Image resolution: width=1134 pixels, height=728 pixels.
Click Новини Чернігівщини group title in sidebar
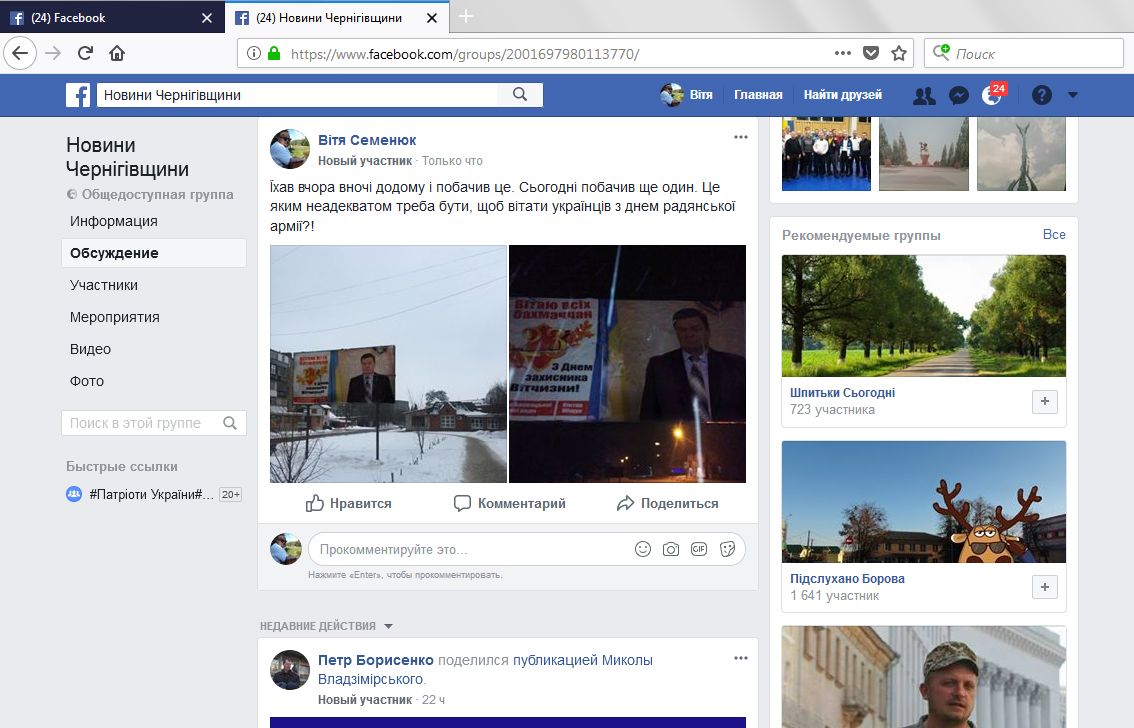click(x=127, y=157)
